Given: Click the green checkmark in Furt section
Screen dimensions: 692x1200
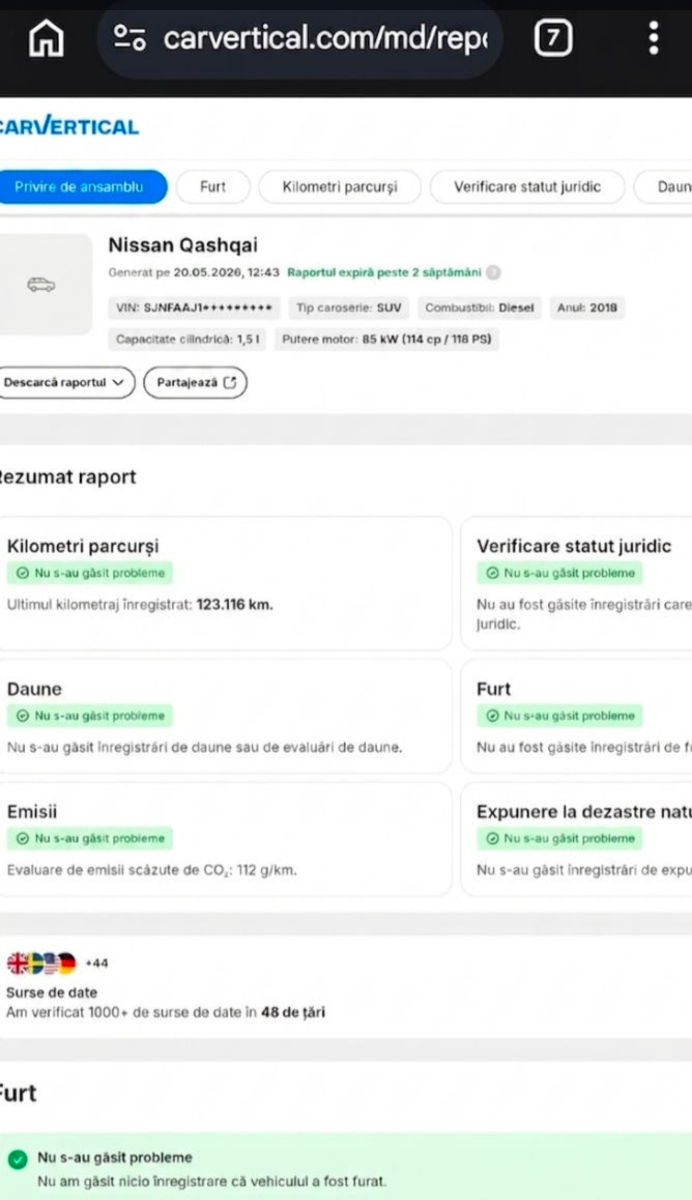Looking at the screenshot, I should 17,1160.
